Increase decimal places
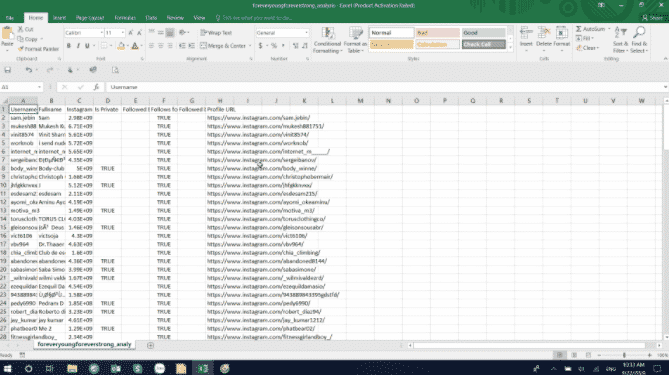The image size is (669, 375). [295, 46]
